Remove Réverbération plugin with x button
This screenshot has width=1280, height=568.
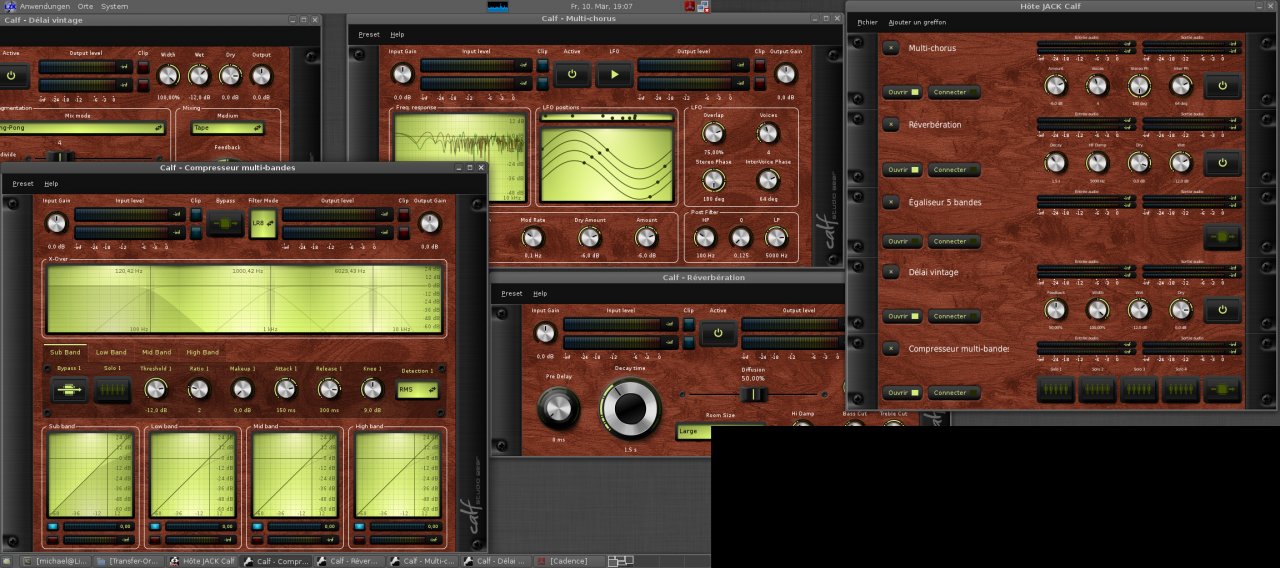coord(892,125)
